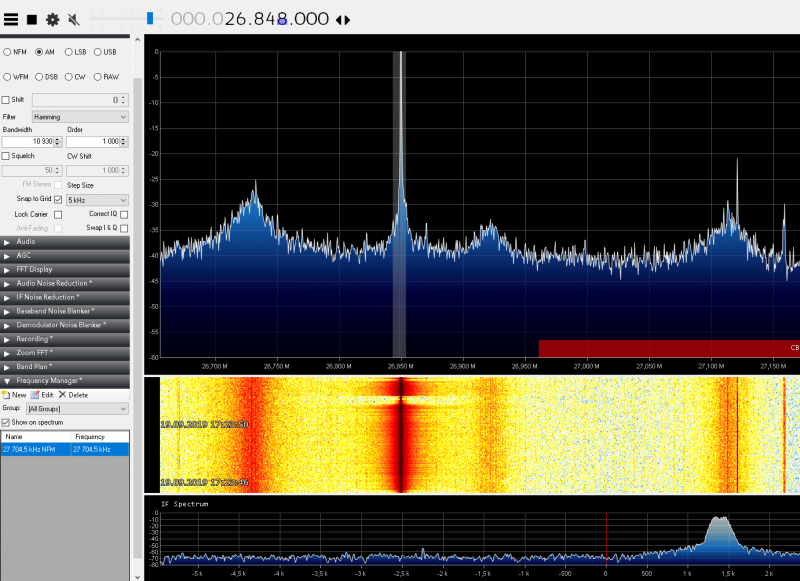Expand the Band Plan panel
The height and width of the screenshot is (581, 800).
(x=65, y=366)
